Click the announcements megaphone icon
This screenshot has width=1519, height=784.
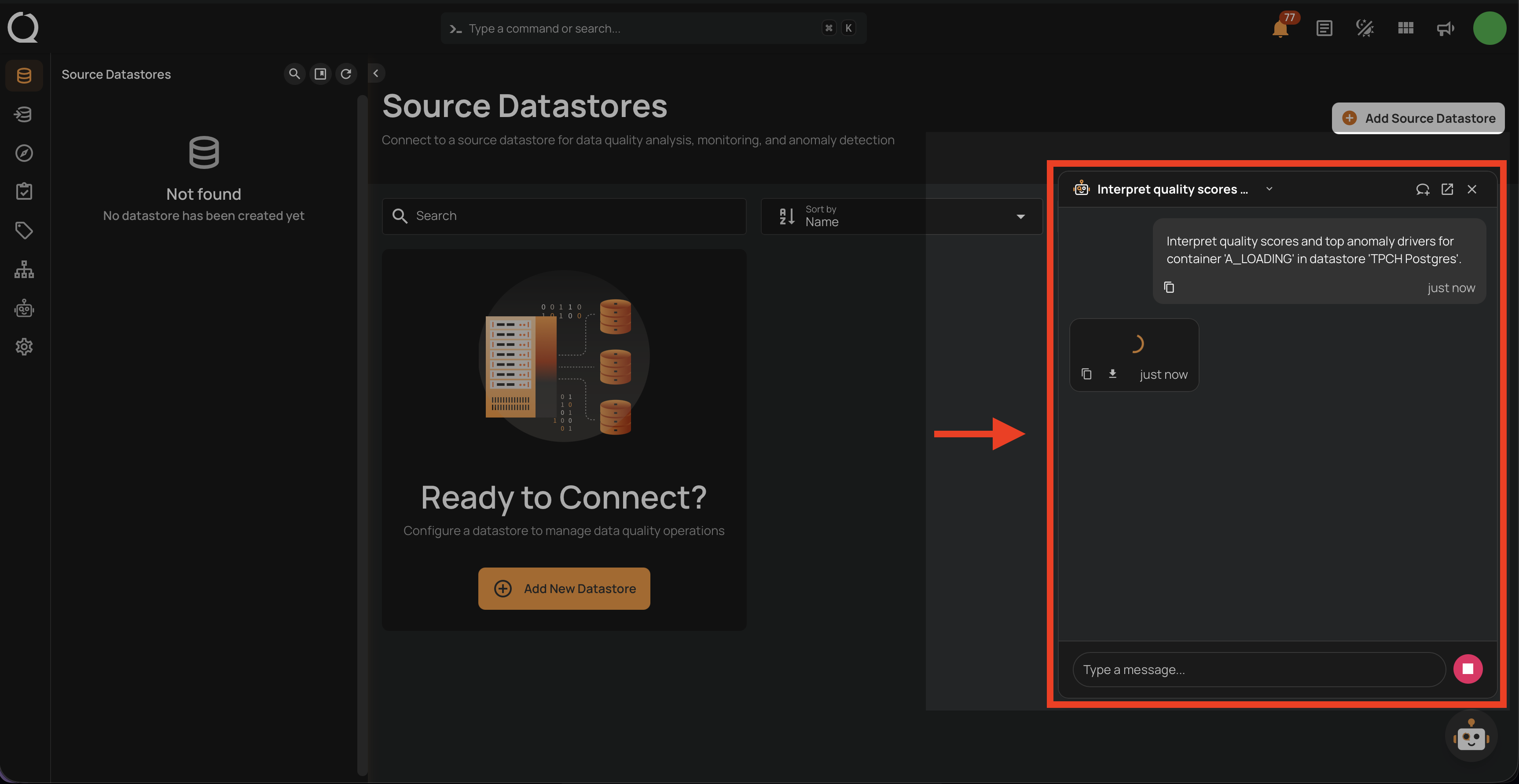pos(1445,28)
